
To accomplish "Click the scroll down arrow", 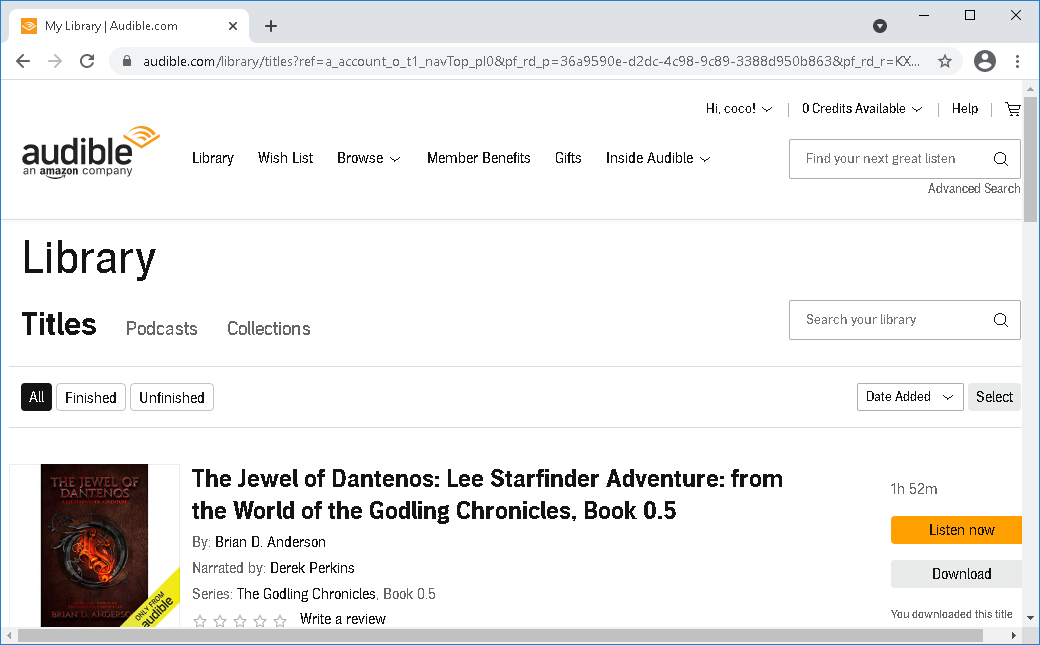I will [x=1030, y=618].
